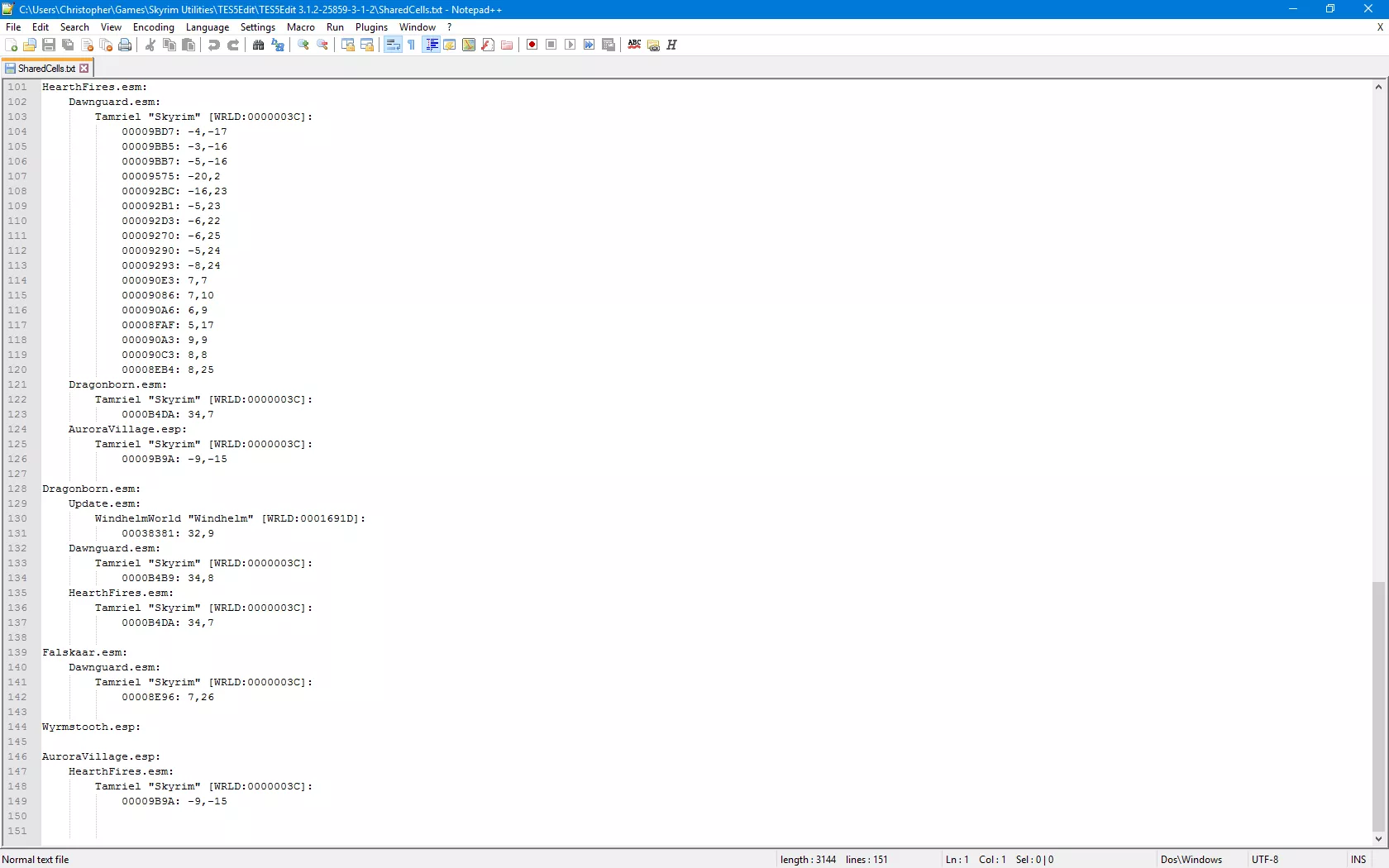Click the vertical scrollbar thumb
1389x868 pixels.
pyautogui.click(x=1378, y=707)
